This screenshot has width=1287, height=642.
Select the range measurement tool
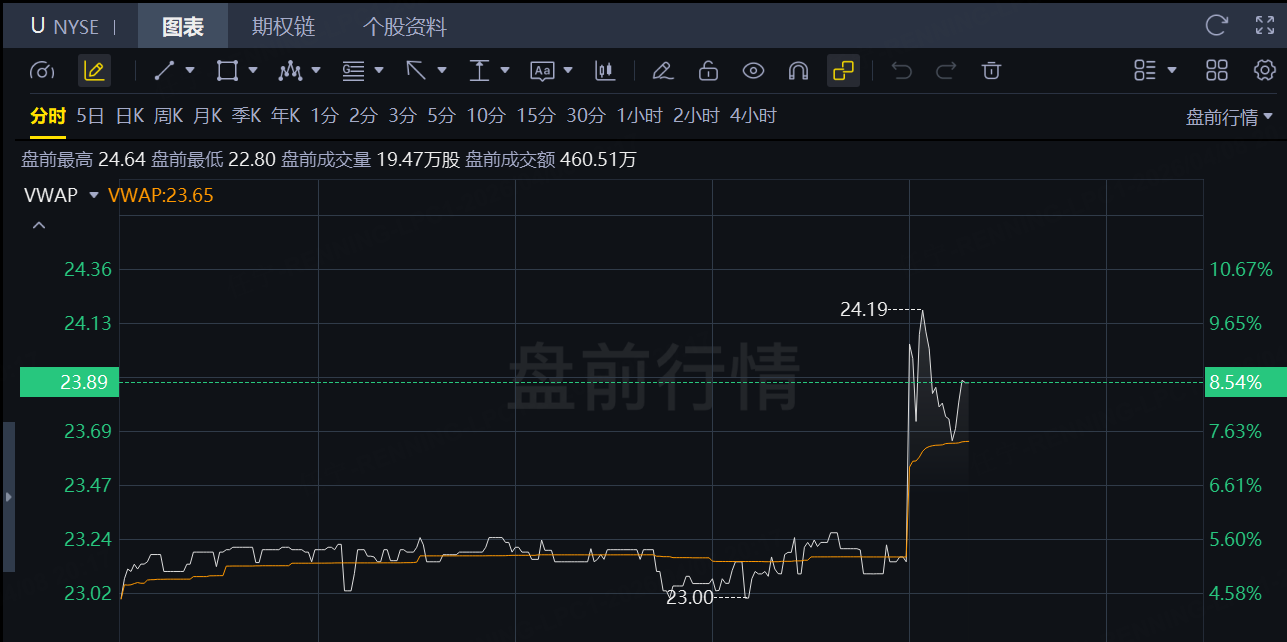point(479,71)
